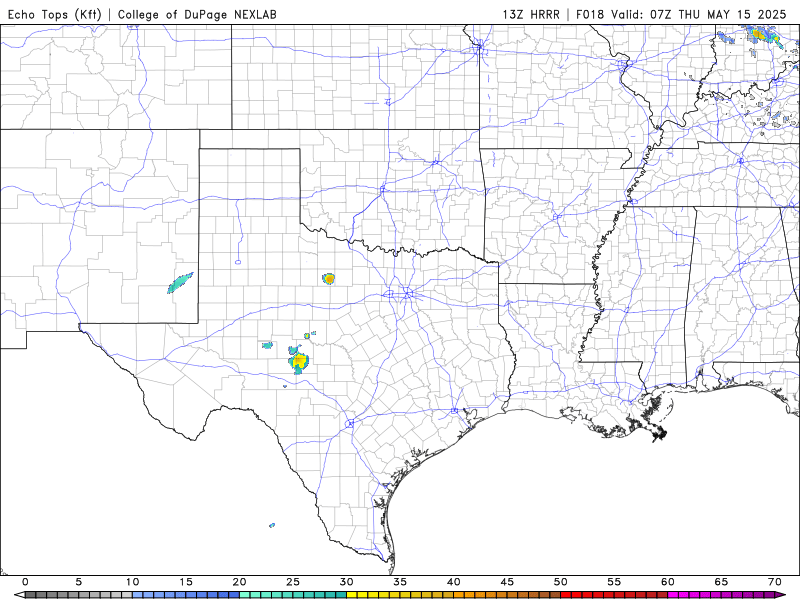Click the orange echo cluster at the top-right corner
The width and height of the screenshot is (800, 600).
point(760,36)
